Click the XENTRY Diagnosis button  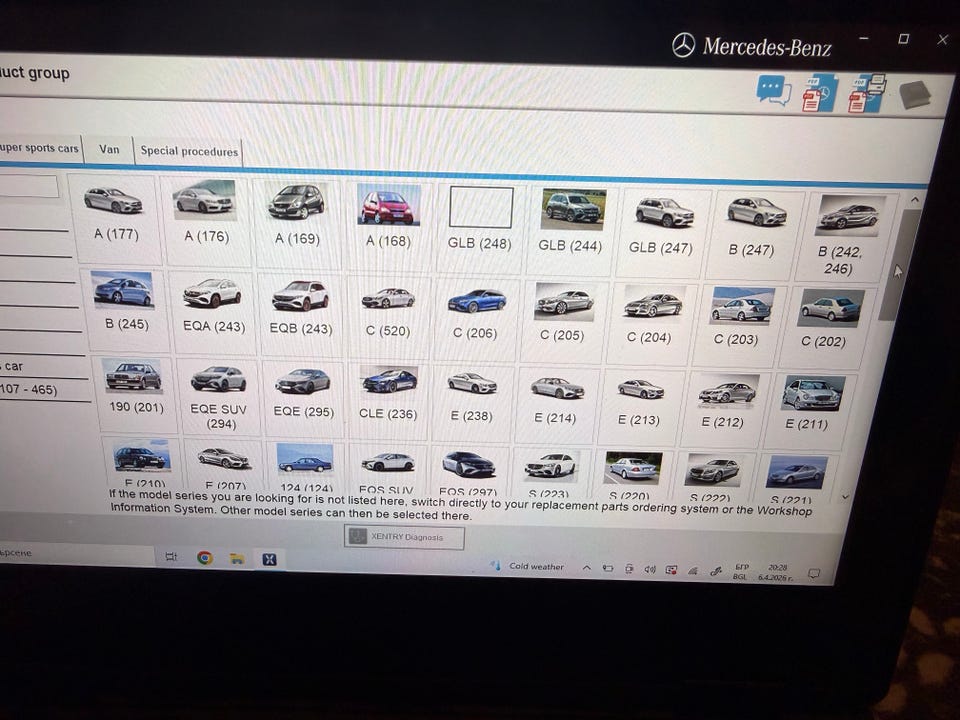(x=404, y=537)
